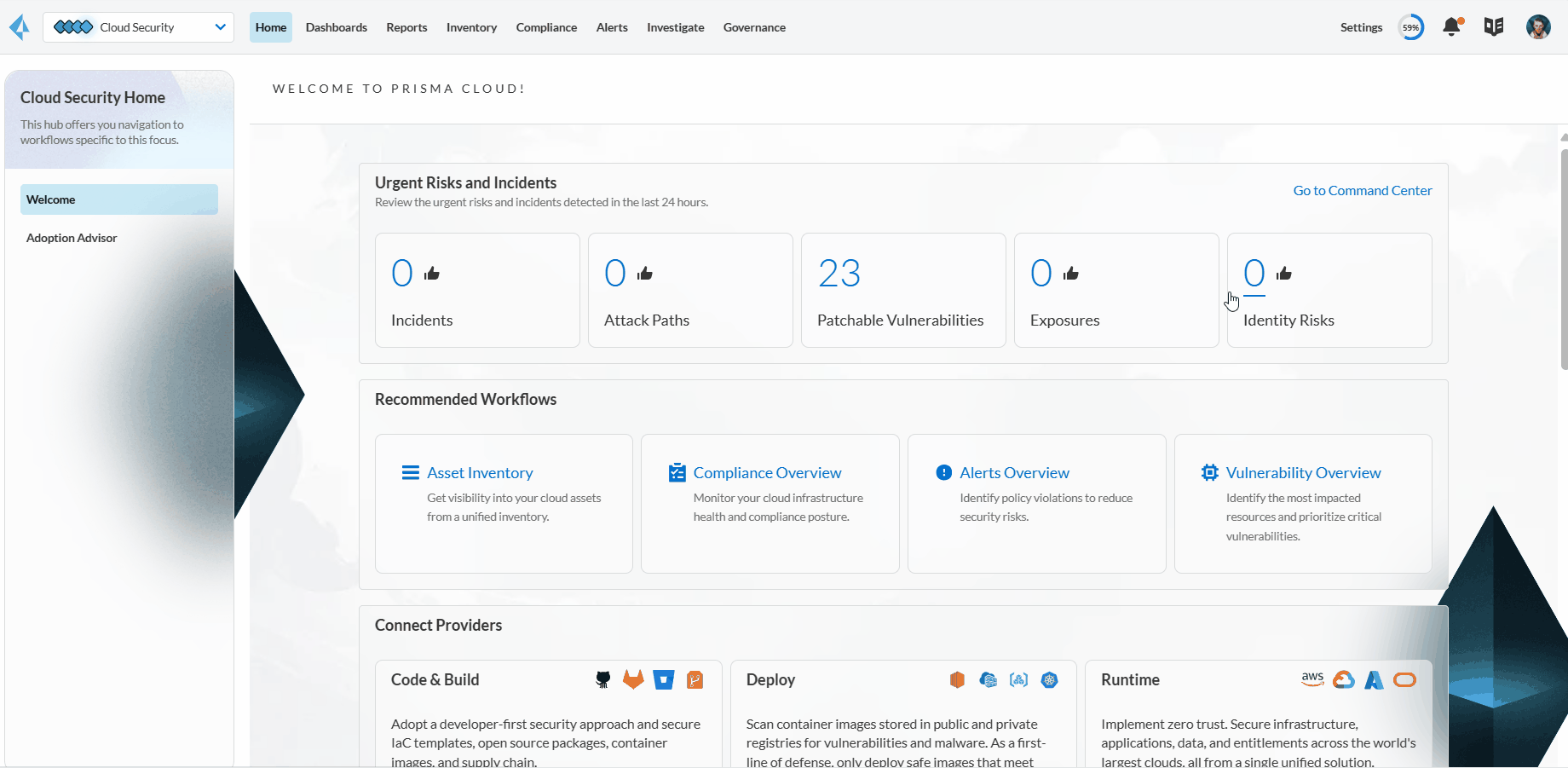
Task: Open the Dashboards menu
Action: (x=337, y=27)
